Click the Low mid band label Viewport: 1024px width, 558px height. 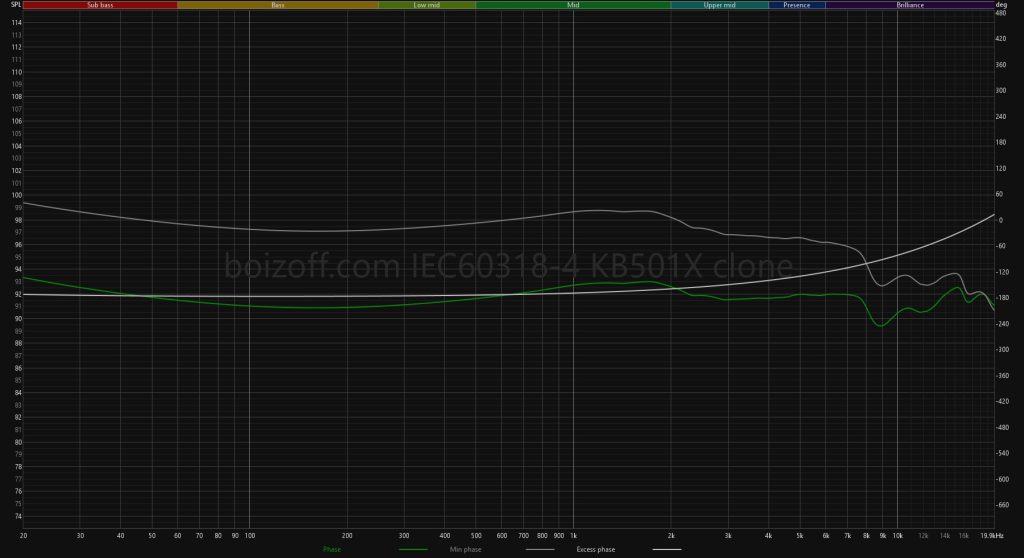427,5
